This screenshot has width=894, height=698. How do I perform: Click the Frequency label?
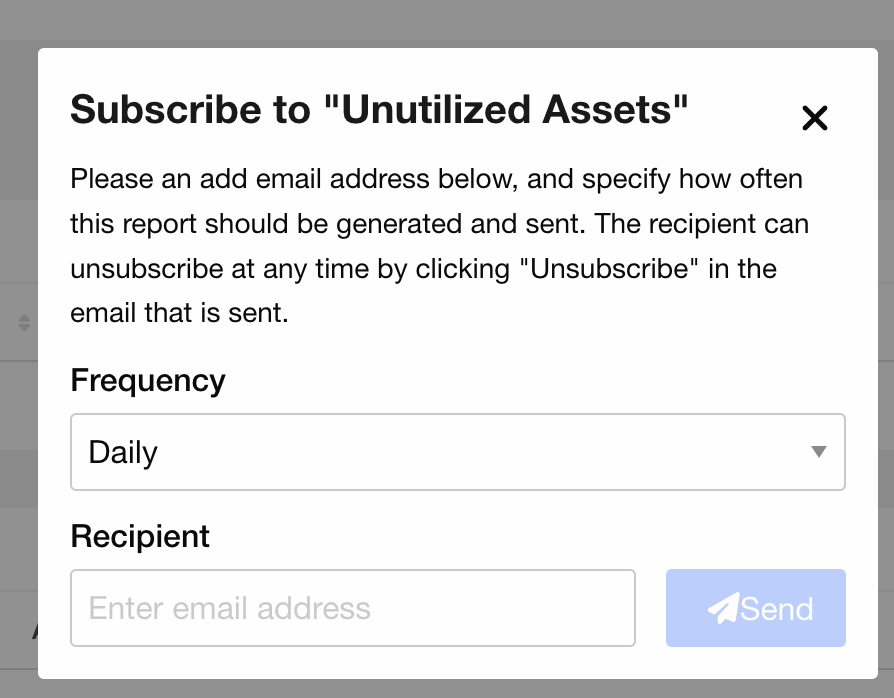[148, 380]
